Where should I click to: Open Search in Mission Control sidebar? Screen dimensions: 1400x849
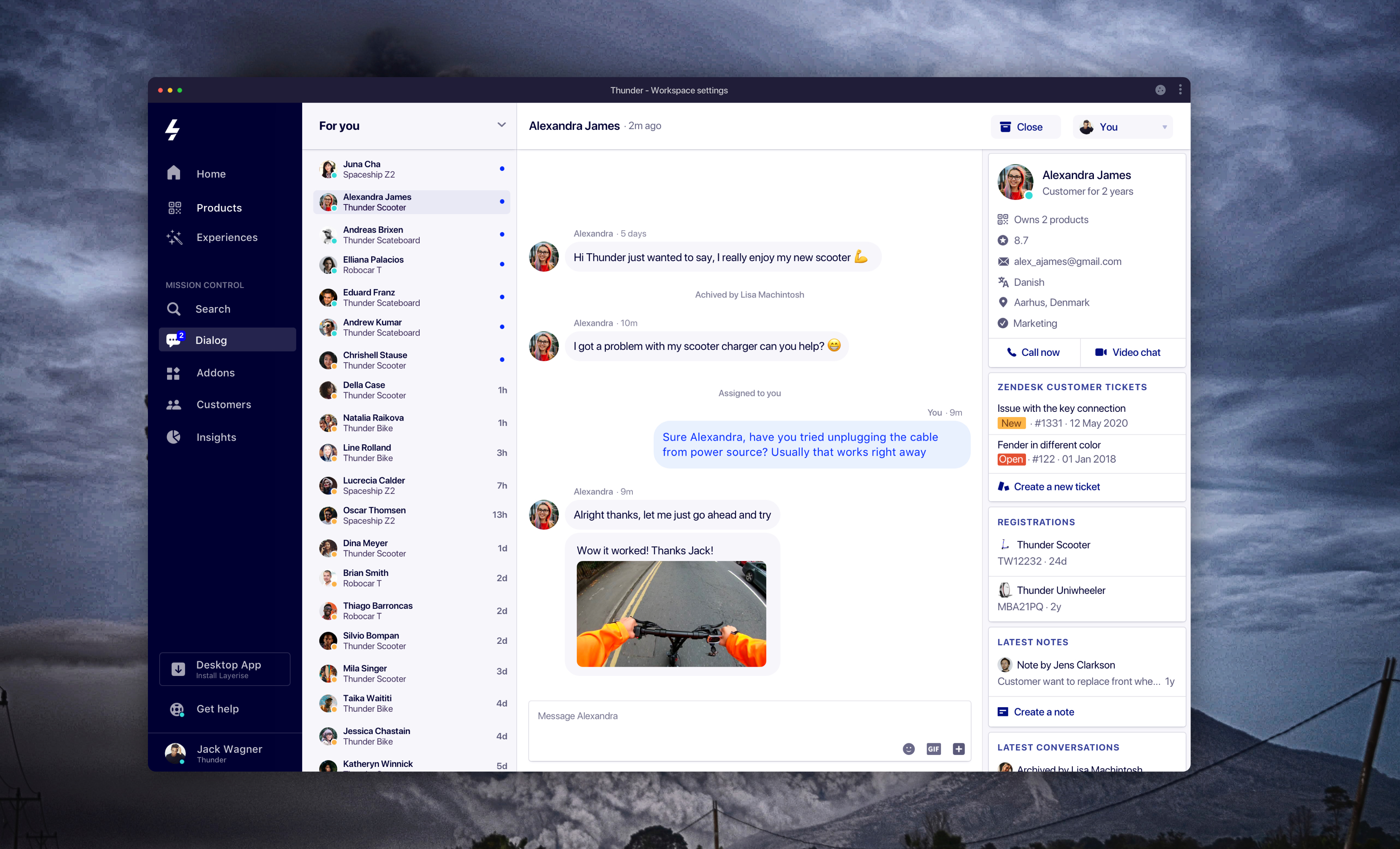(x=212, y=309)
